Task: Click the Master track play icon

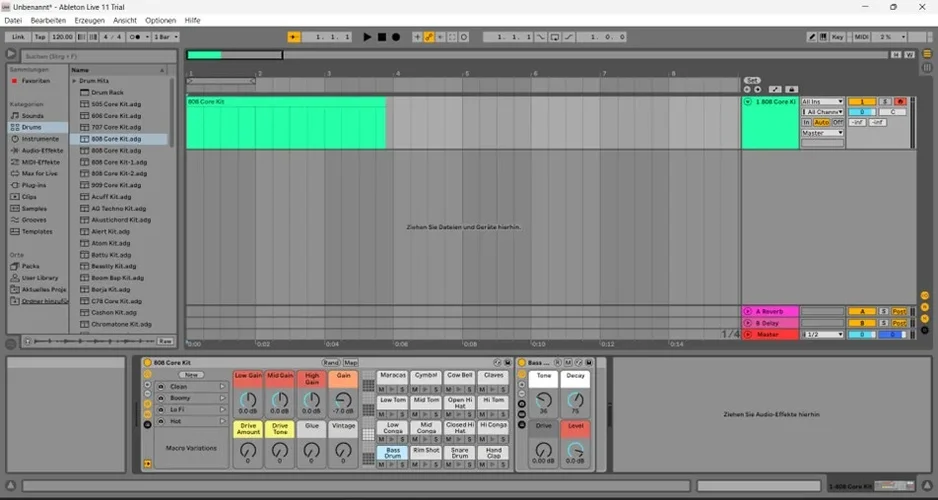Action: tap(748, 335)
